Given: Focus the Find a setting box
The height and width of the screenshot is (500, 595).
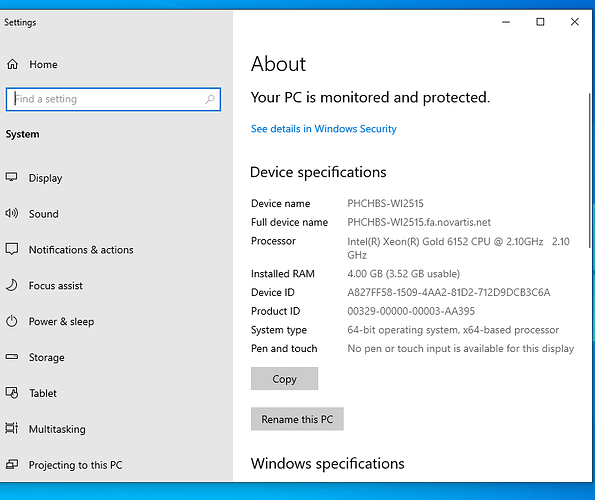Looking at the screenshot, I should pyautogui.click(x=113, y=99).
